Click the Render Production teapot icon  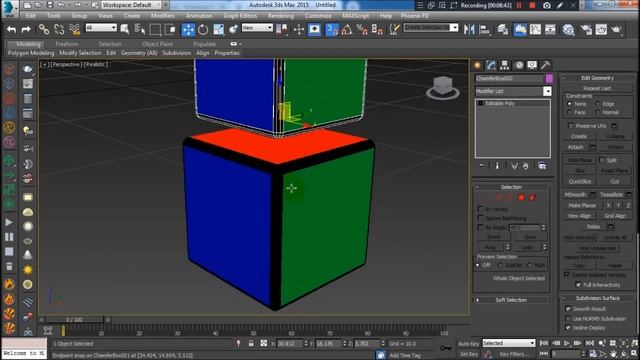click(616, 29)
